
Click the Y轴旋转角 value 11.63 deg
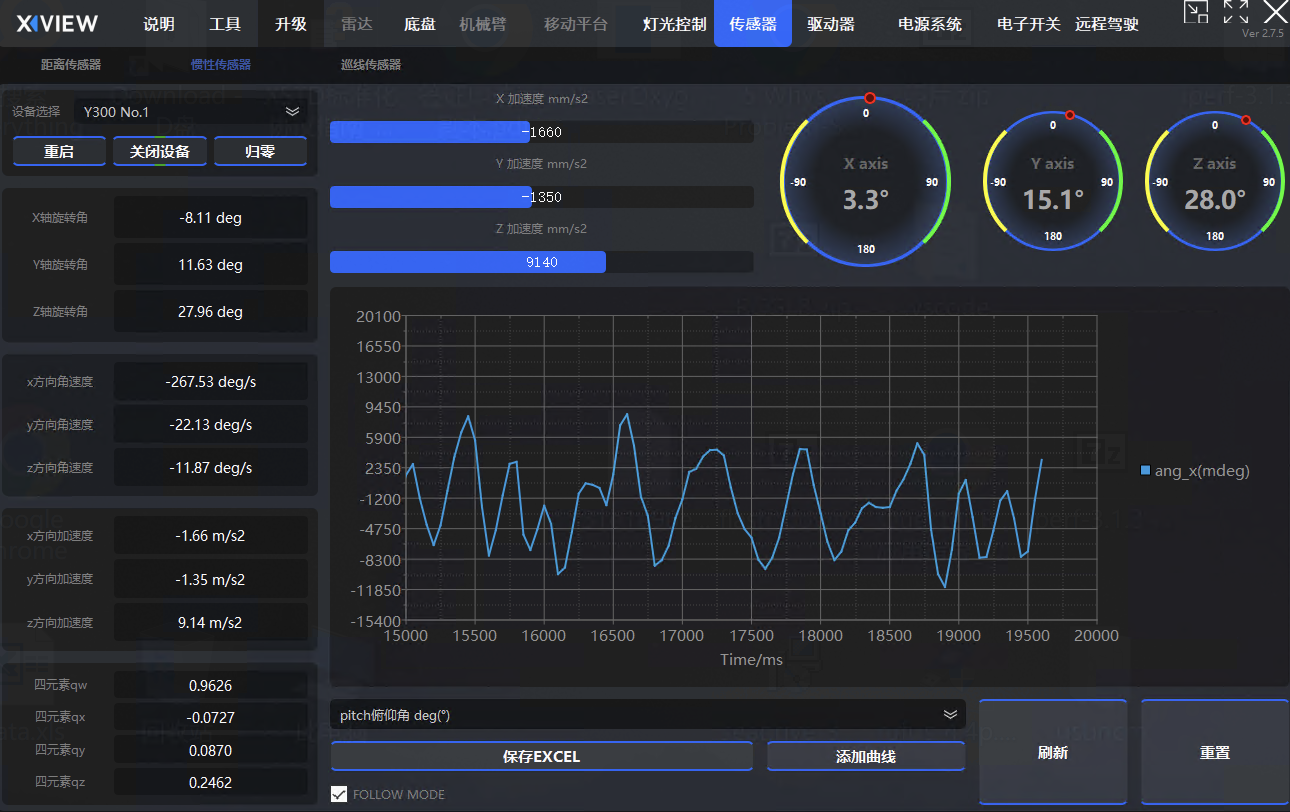coord(210,265)
